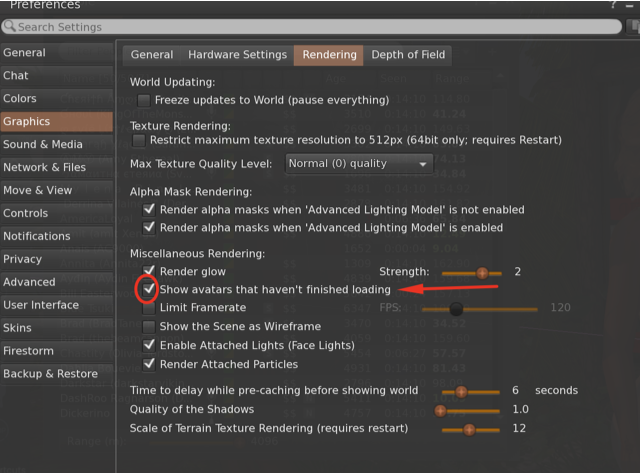The height and width of the screenshot is (473, 641).
Task: Click the glow Strength slider
Action: [x=472, y=273]
